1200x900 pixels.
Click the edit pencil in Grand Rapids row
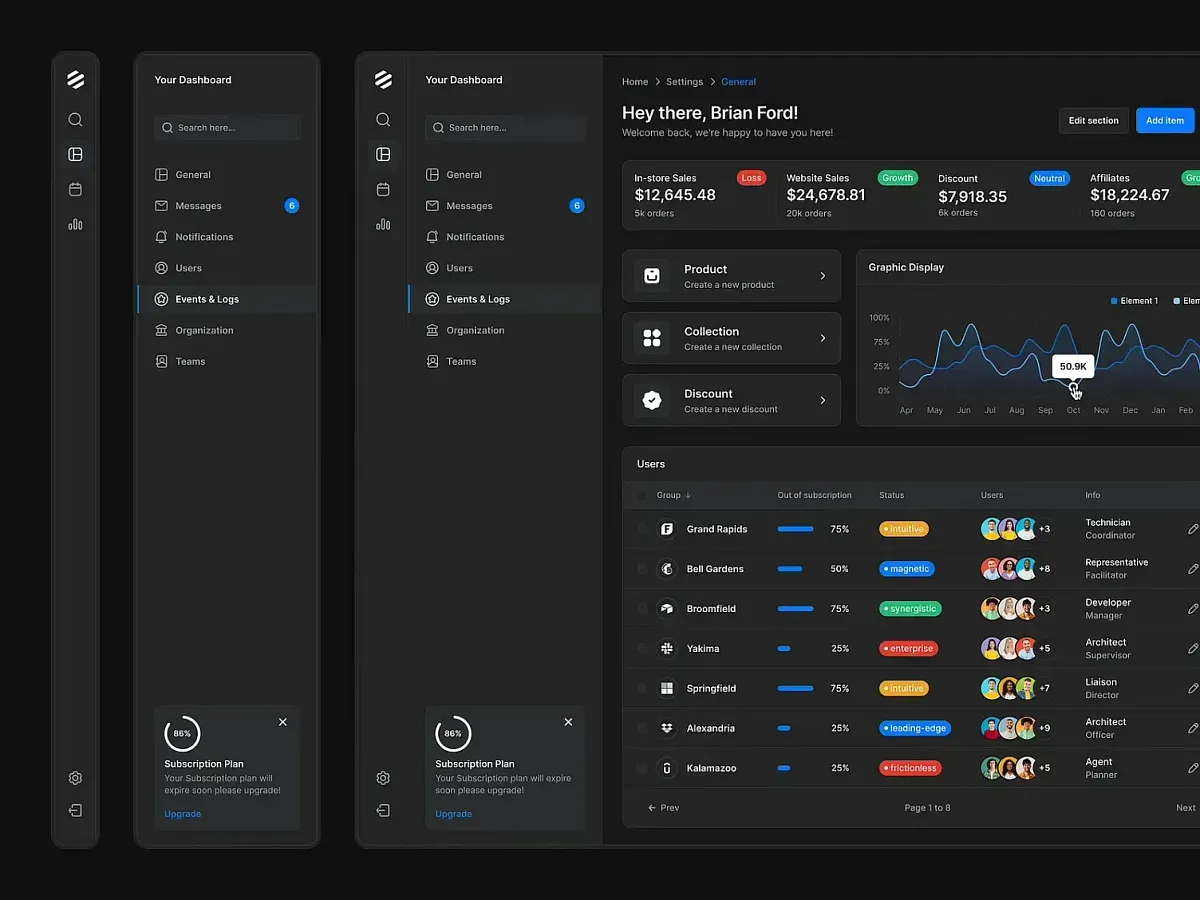1192,529
